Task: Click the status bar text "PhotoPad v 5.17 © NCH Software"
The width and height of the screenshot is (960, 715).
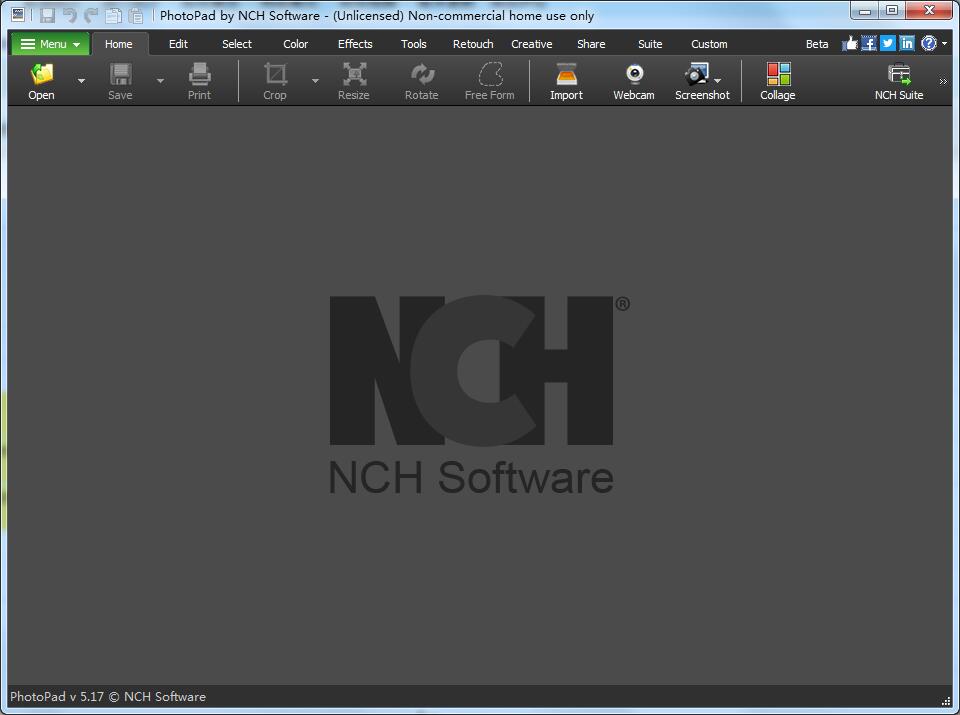Action: click(108, 697)
